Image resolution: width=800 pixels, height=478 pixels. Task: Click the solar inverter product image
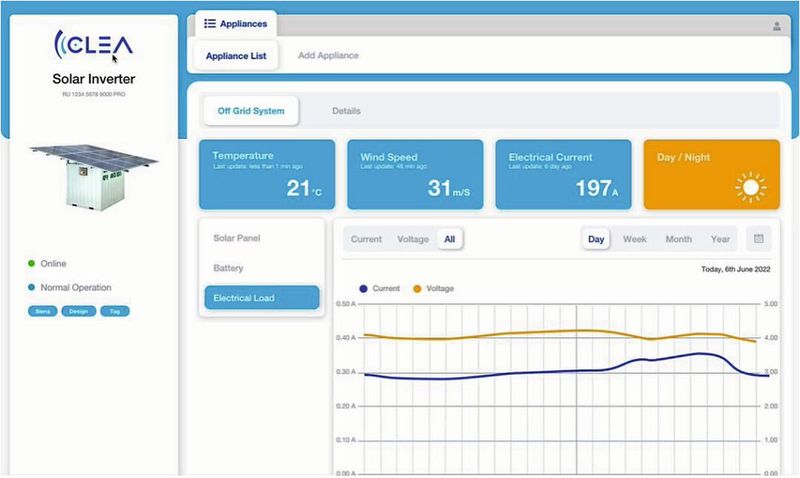coord(94,177)
